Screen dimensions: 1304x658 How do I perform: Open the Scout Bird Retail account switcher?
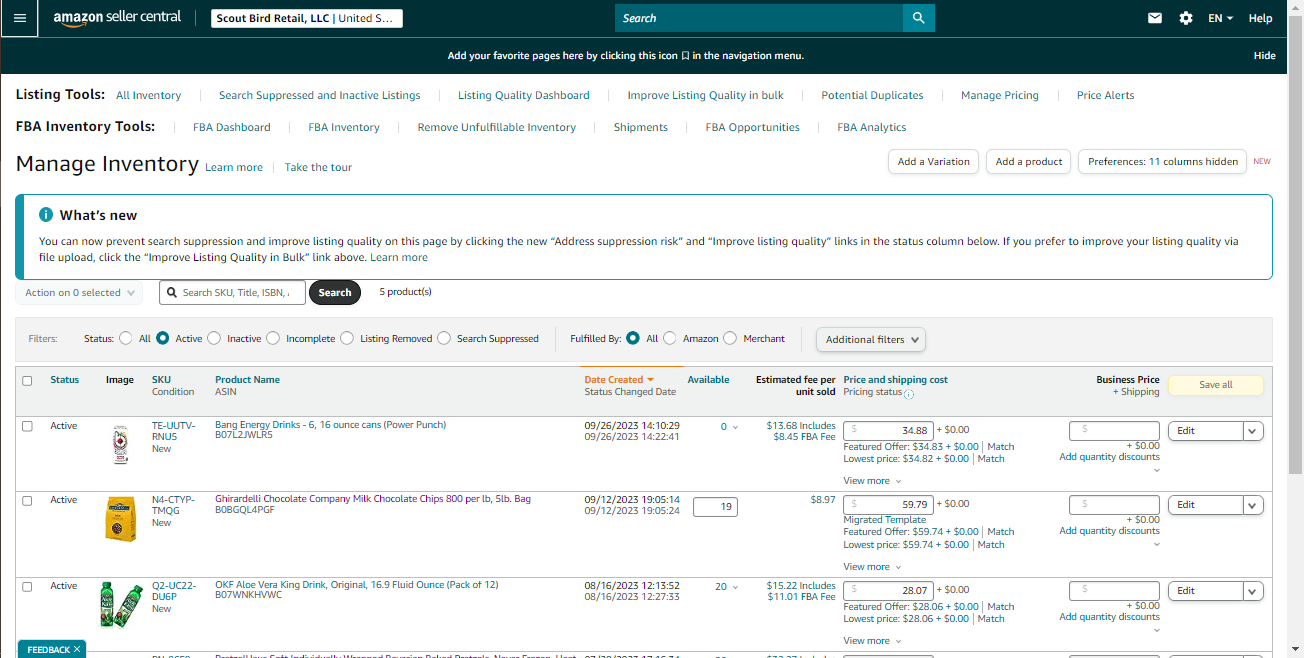[308, 18]
